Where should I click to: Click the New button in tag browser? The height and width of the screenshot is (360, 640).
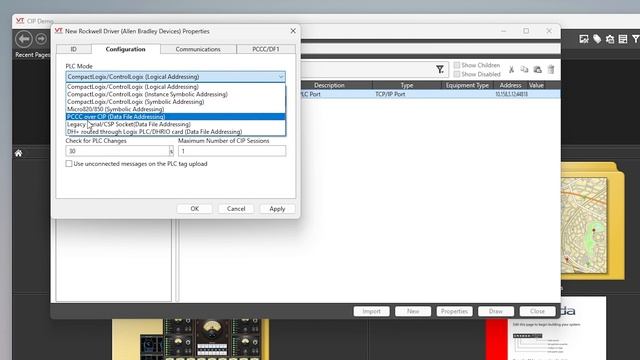(413, 311)
